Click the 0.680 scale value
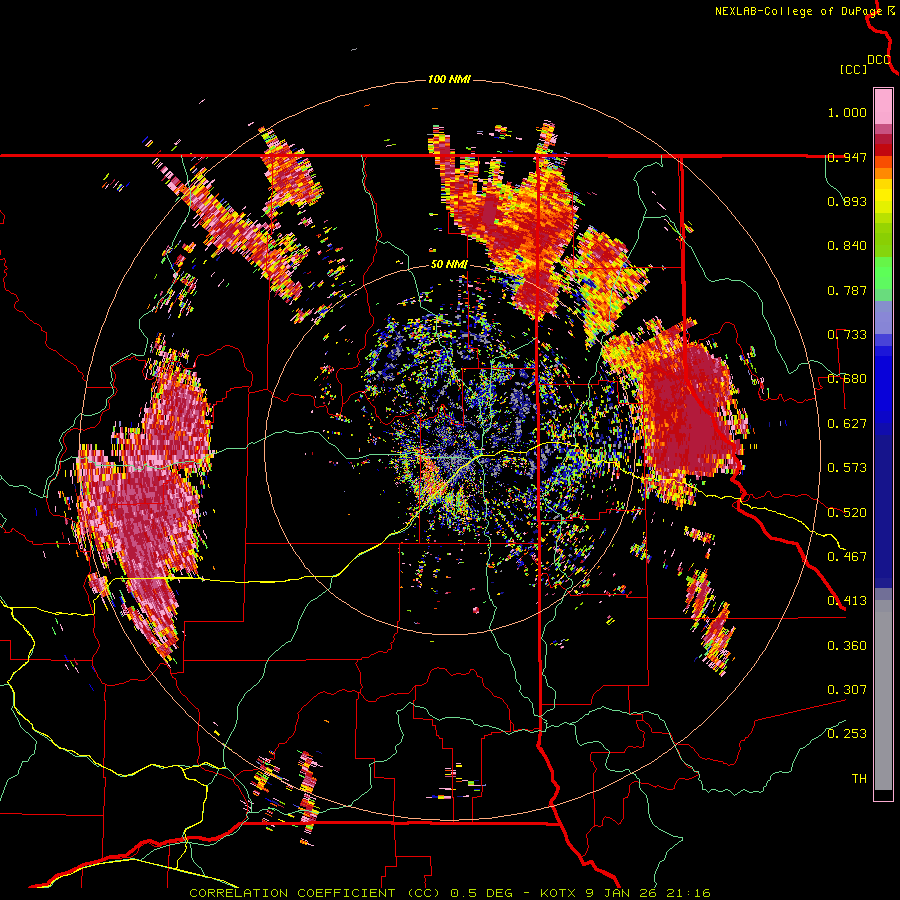The width and height of the screenshot is (900, 900). pos(847,379)
